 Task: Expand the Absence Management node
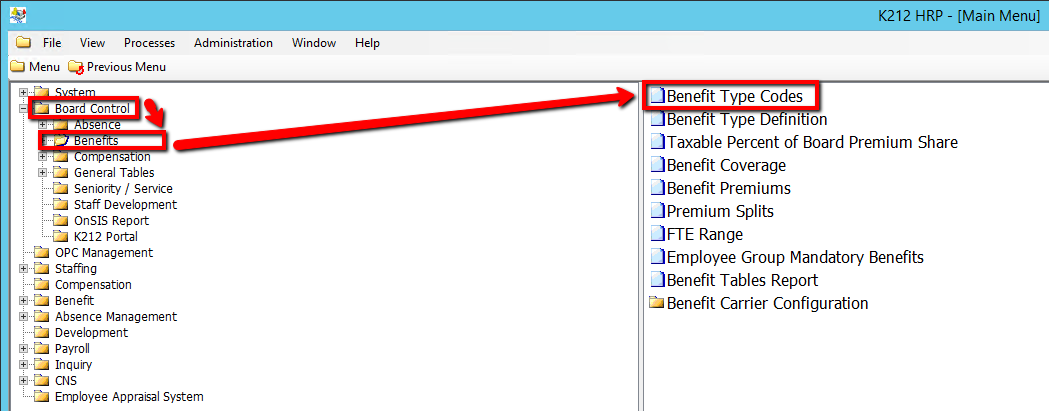click(x=24, y=317)
